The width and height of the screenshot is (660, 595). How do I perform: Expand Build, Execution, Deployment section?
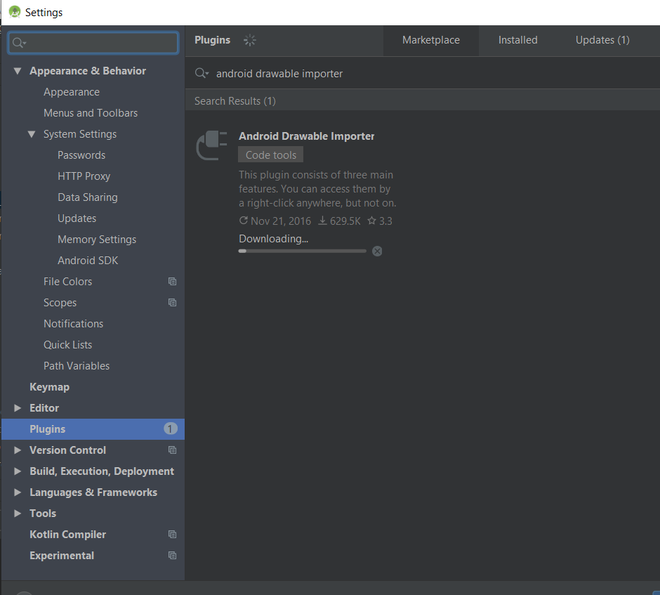pos(17,471)
